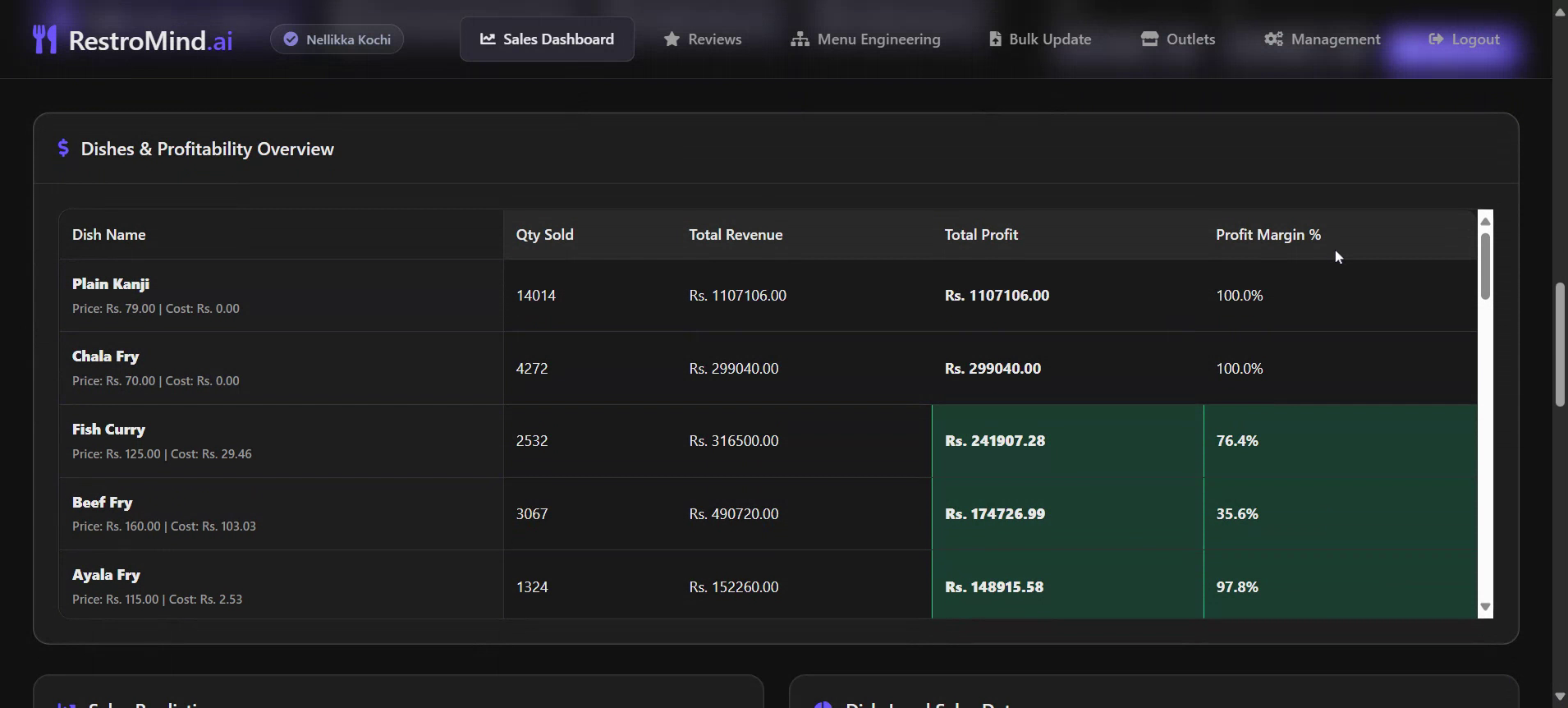The width and height of the screenshot is (1568, 708).
Task: Click Ayala Fry quantity 1324
Action: tap(532, 587)
